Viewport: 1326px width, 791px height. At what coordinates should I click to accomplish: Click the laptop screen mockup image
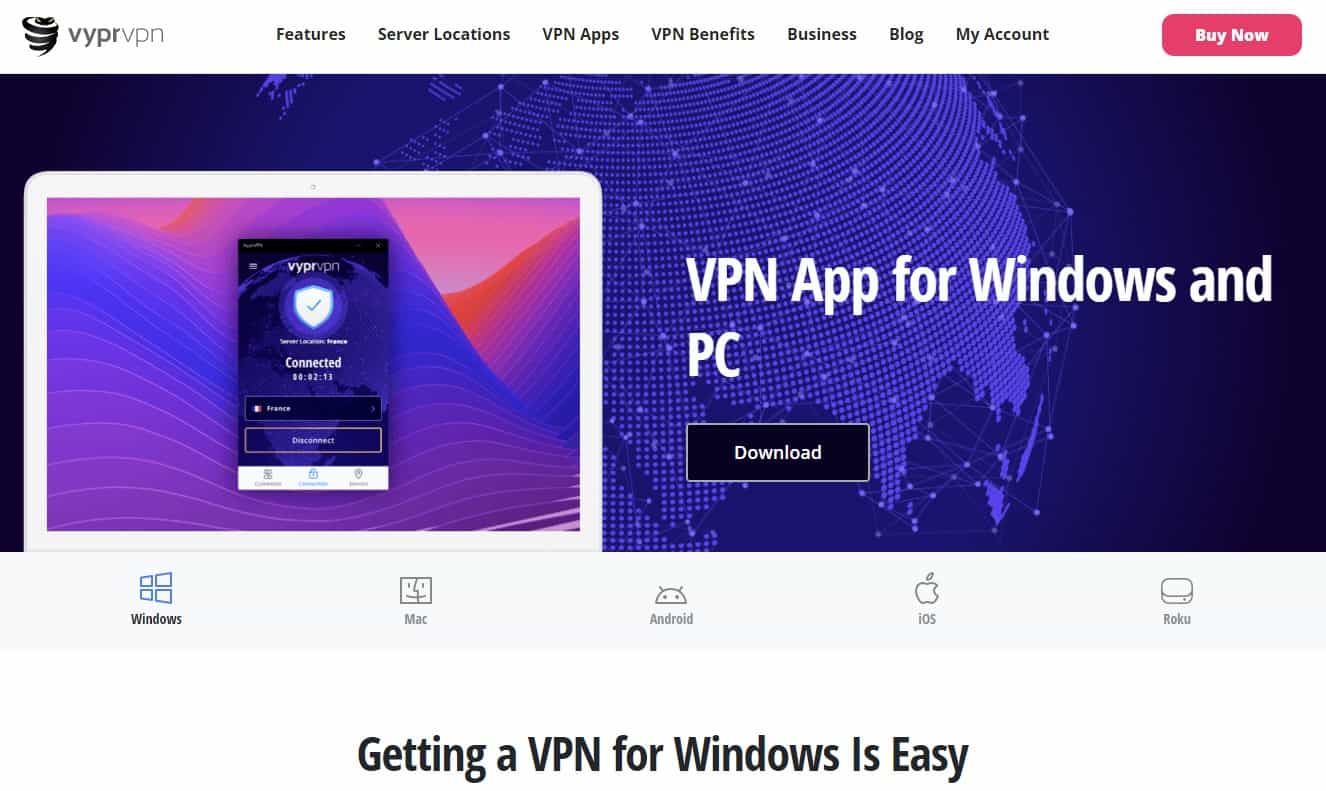[313, 364]
